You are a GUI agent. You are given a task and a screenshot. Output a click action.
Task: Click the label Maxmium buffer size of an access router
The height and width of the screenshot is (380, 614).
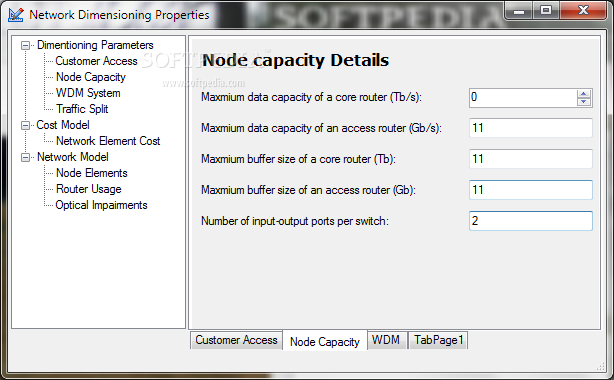308,190
